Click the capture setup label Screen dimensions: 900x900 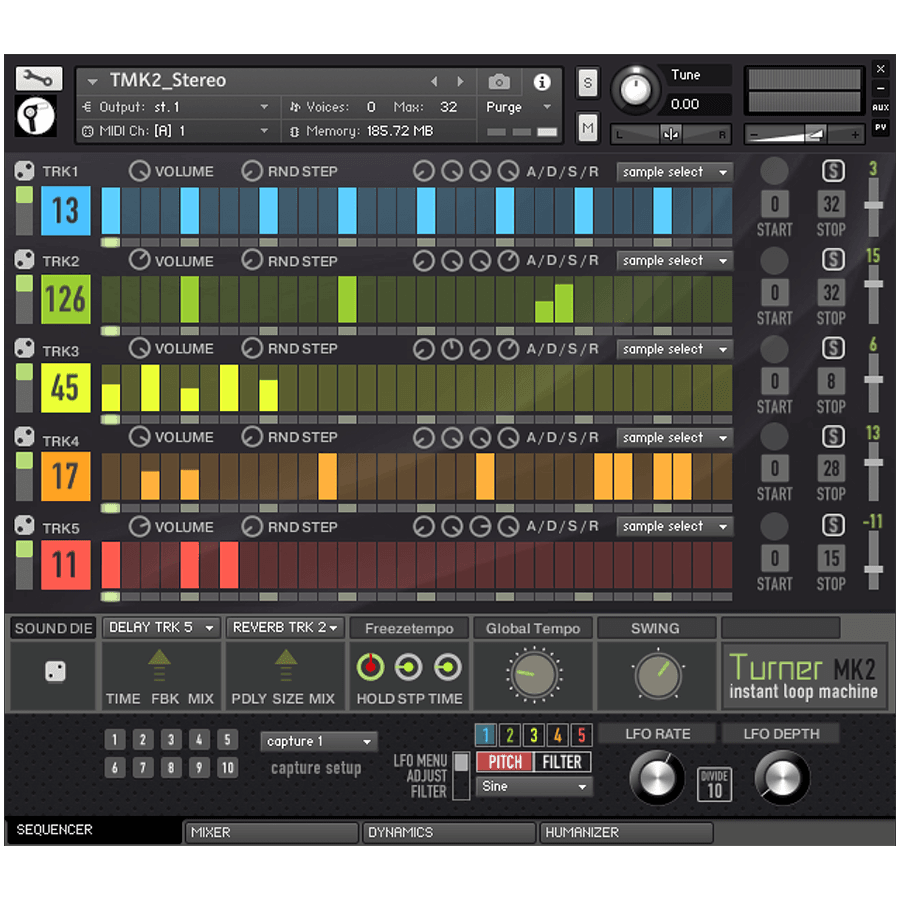tap(316, 768)
